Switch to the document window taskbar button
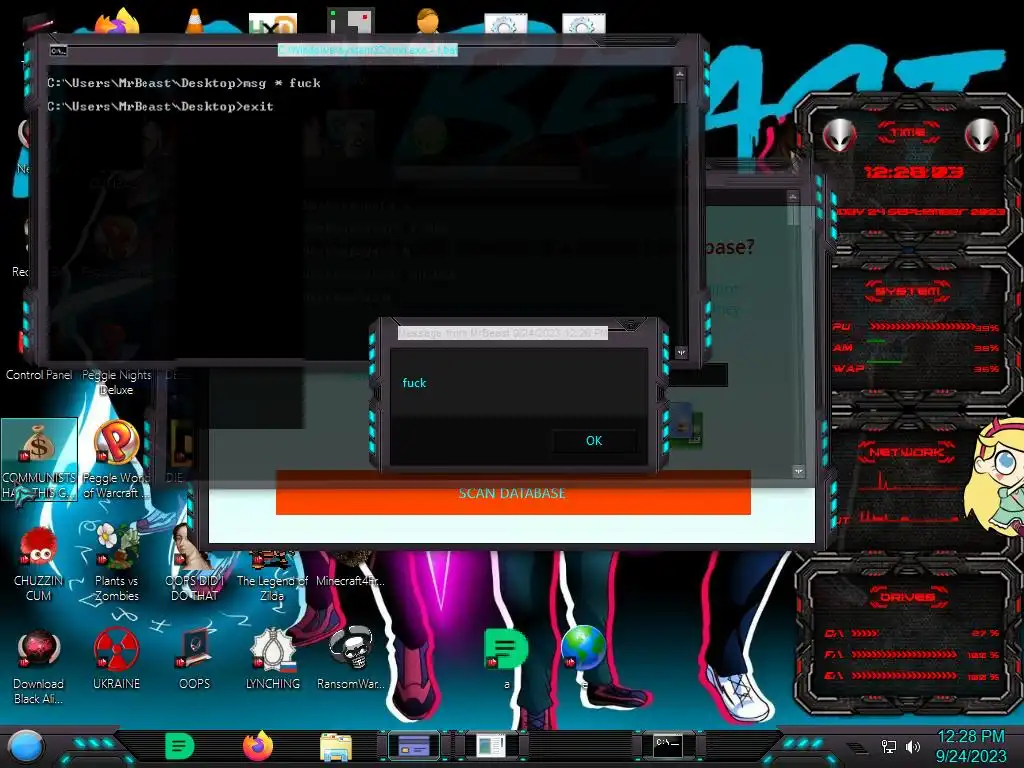This screenshot has height=768, width=1024. 491,745
